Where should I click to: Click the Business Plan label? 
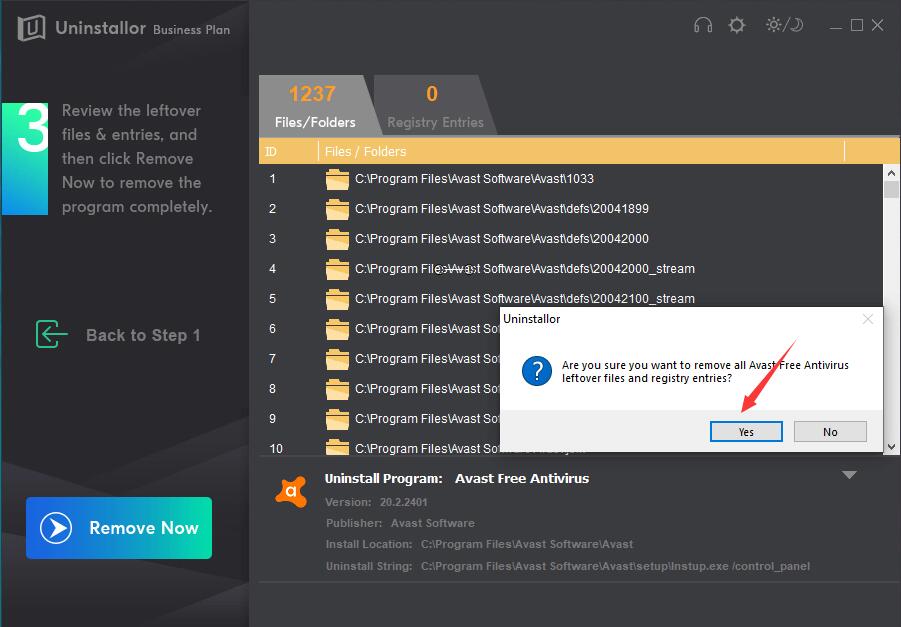coord(191,30)
